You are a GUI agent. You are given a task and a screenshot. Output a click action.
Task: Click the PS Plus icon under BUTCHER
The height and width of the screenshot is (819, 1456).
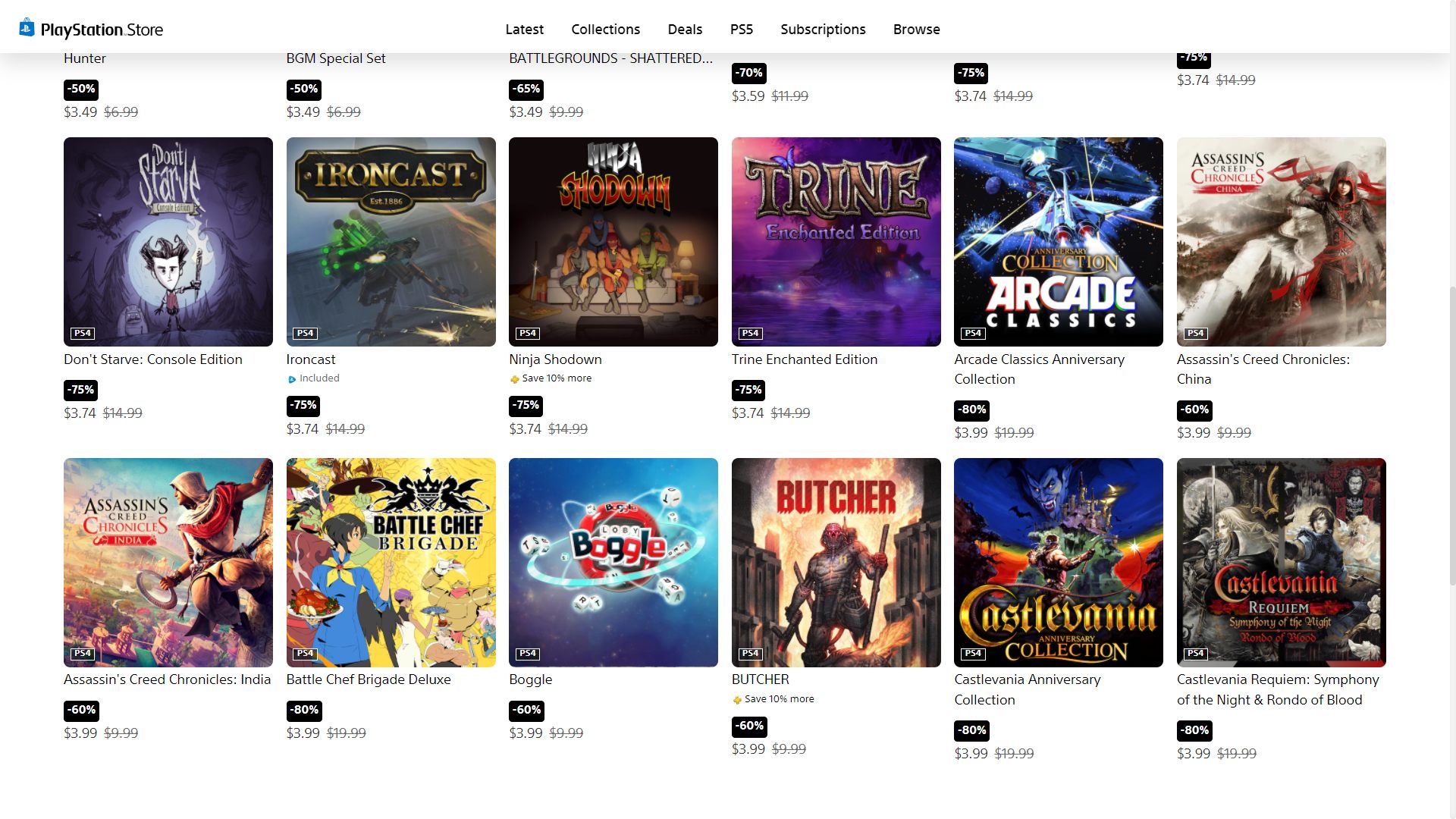pos(737,700)
